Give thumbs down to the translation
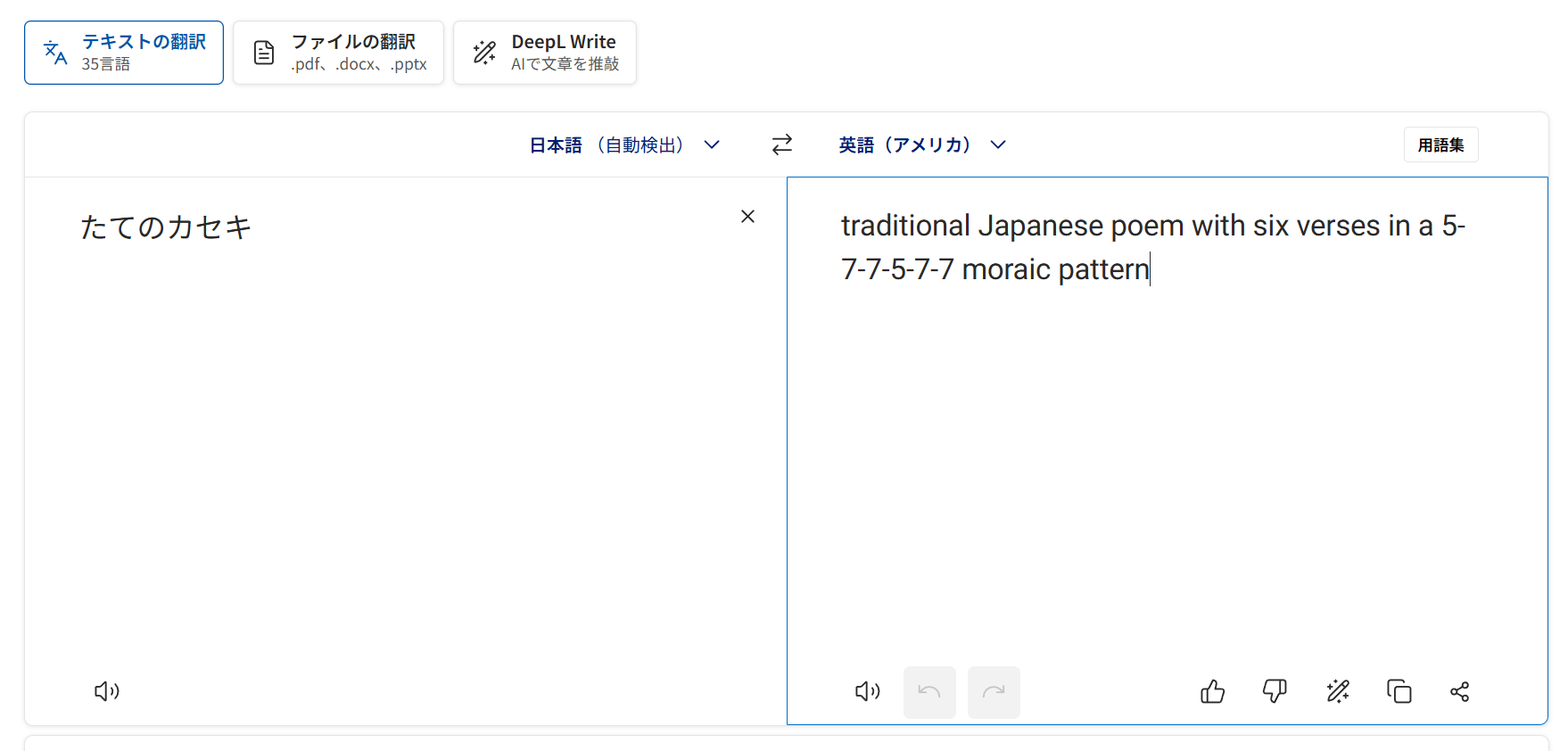Screen dimensions: 1568x751 pyautogui.click(x=1275, y=691)
